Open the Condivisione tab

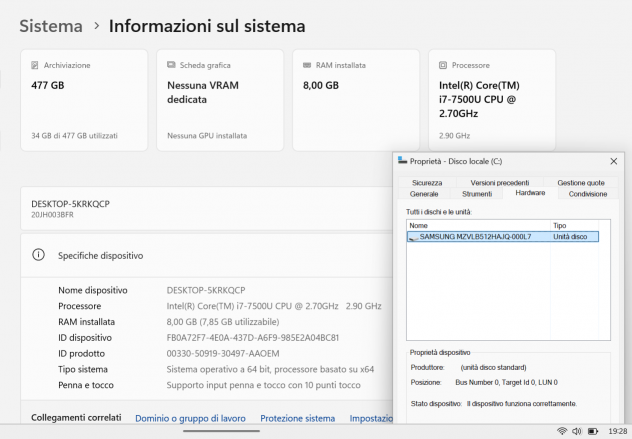tap(588, 194)
